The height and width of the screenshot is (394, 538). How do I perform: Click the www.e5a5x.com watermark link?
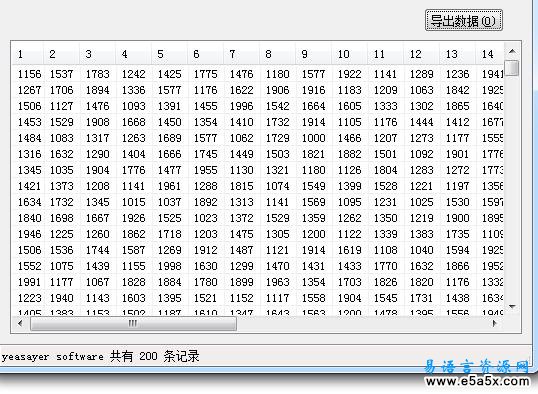coord(477,381)
